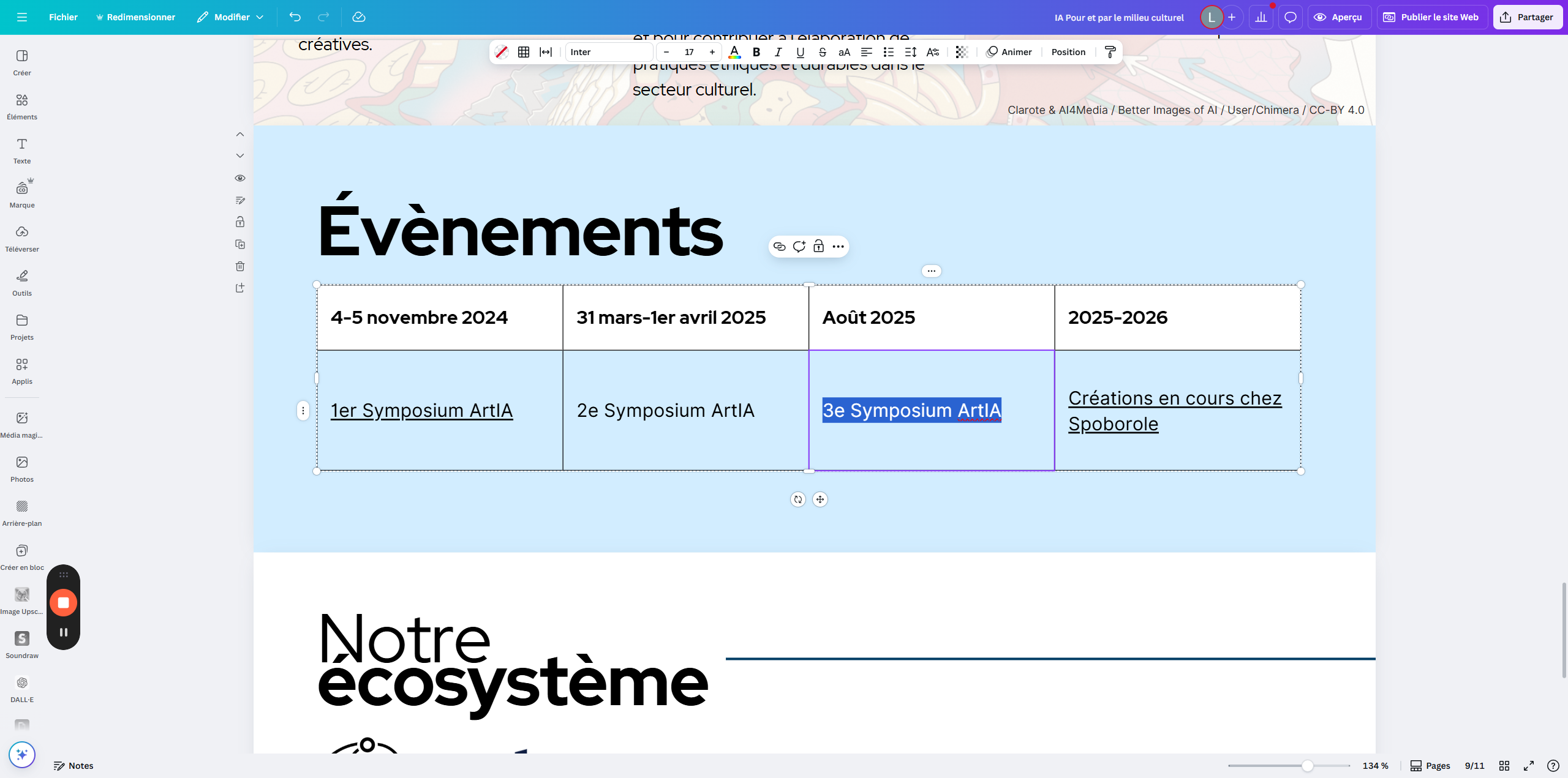1568x778 pixels.
Task: Open the DALL·E app in the sidebar
Action: click(x=21, y=684)
